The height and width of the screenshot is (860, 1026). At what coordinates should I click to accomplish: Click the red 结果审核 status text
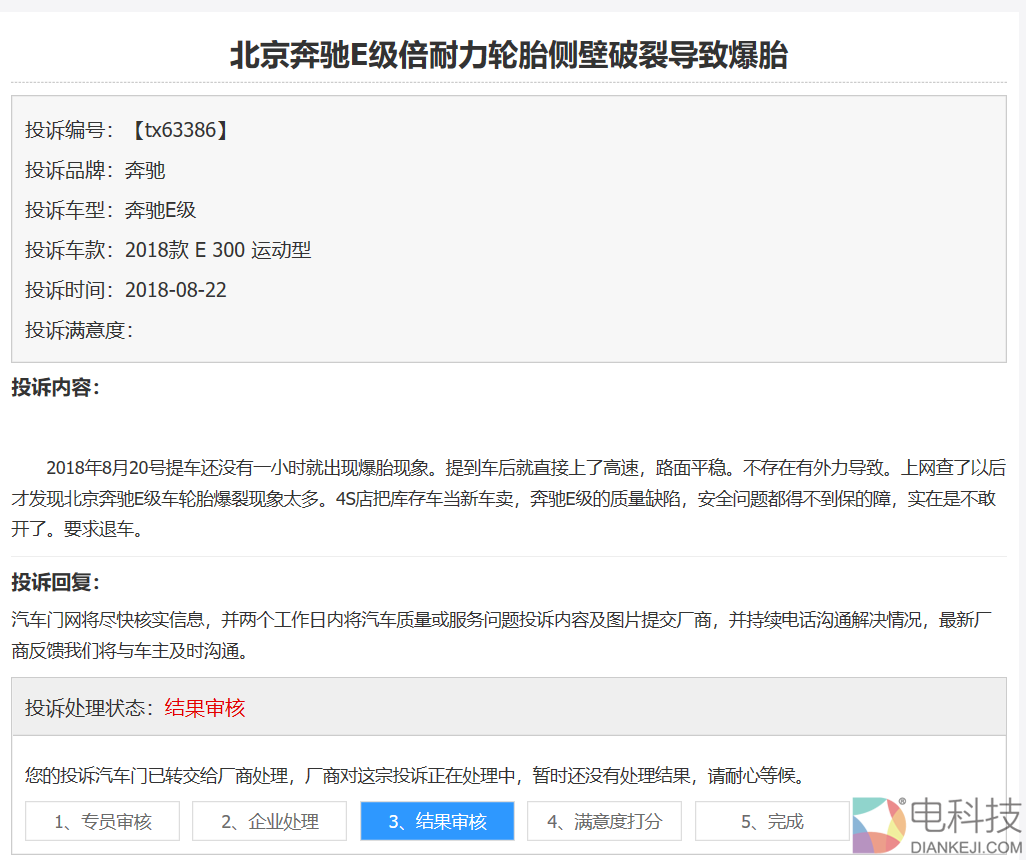click(x=205, y=708)
